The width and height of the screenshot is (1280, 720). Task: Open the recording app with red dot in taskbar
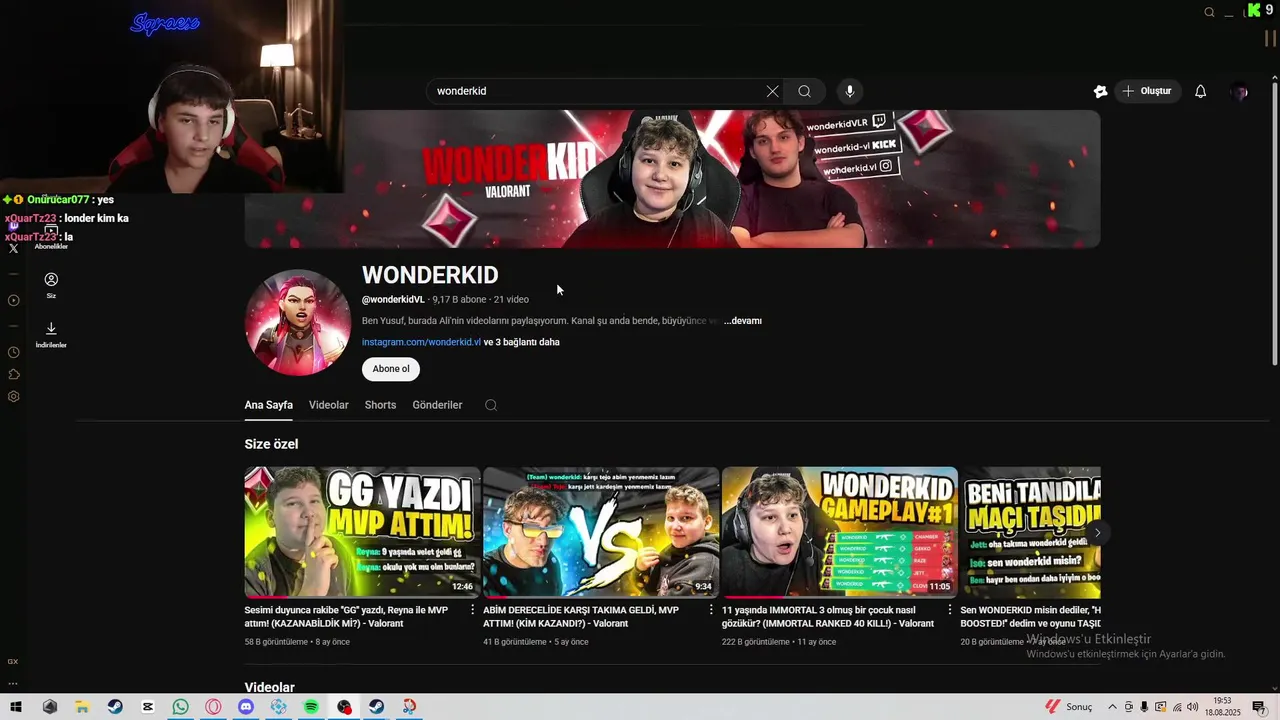(344, 707)
